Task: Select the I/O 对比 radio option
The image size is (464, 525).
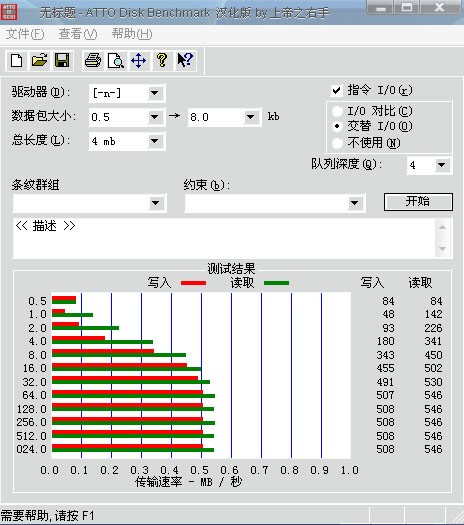Action: pos(337,111)
